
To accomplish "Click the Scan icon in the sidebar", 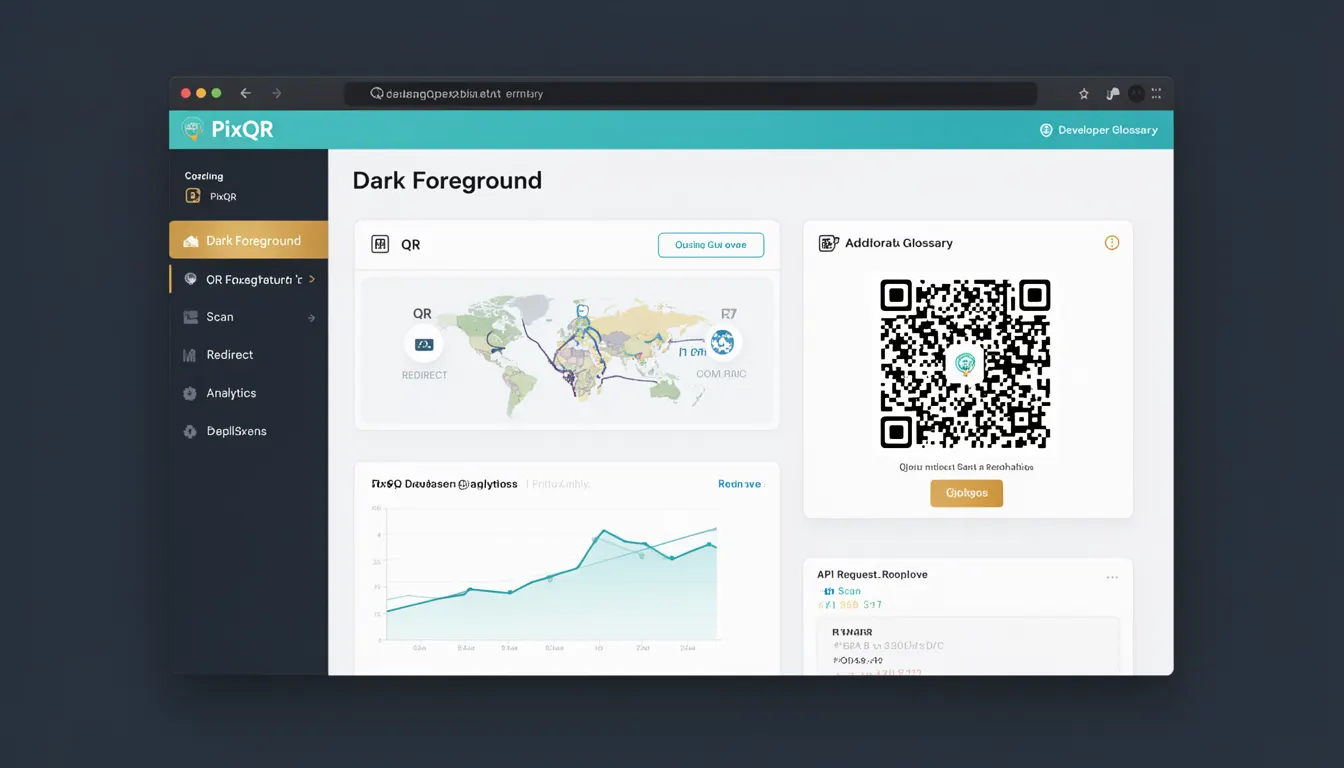I will point(190,317).
